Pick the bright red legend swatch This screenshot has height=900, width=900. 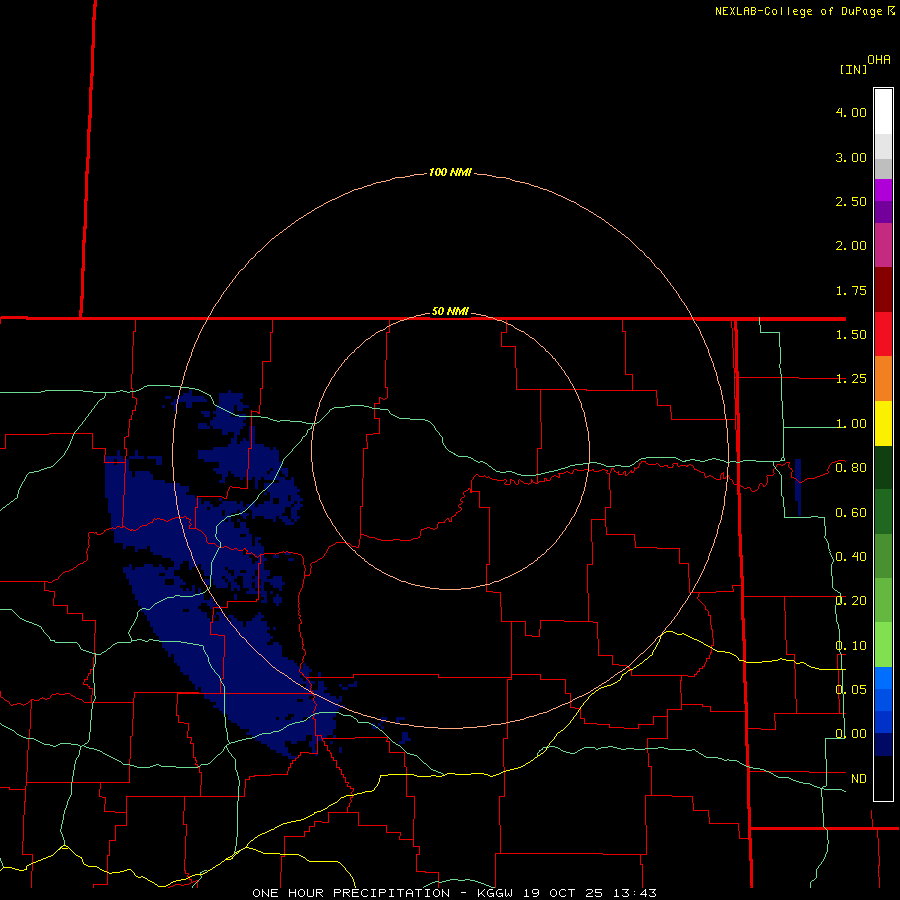[883, 334]
